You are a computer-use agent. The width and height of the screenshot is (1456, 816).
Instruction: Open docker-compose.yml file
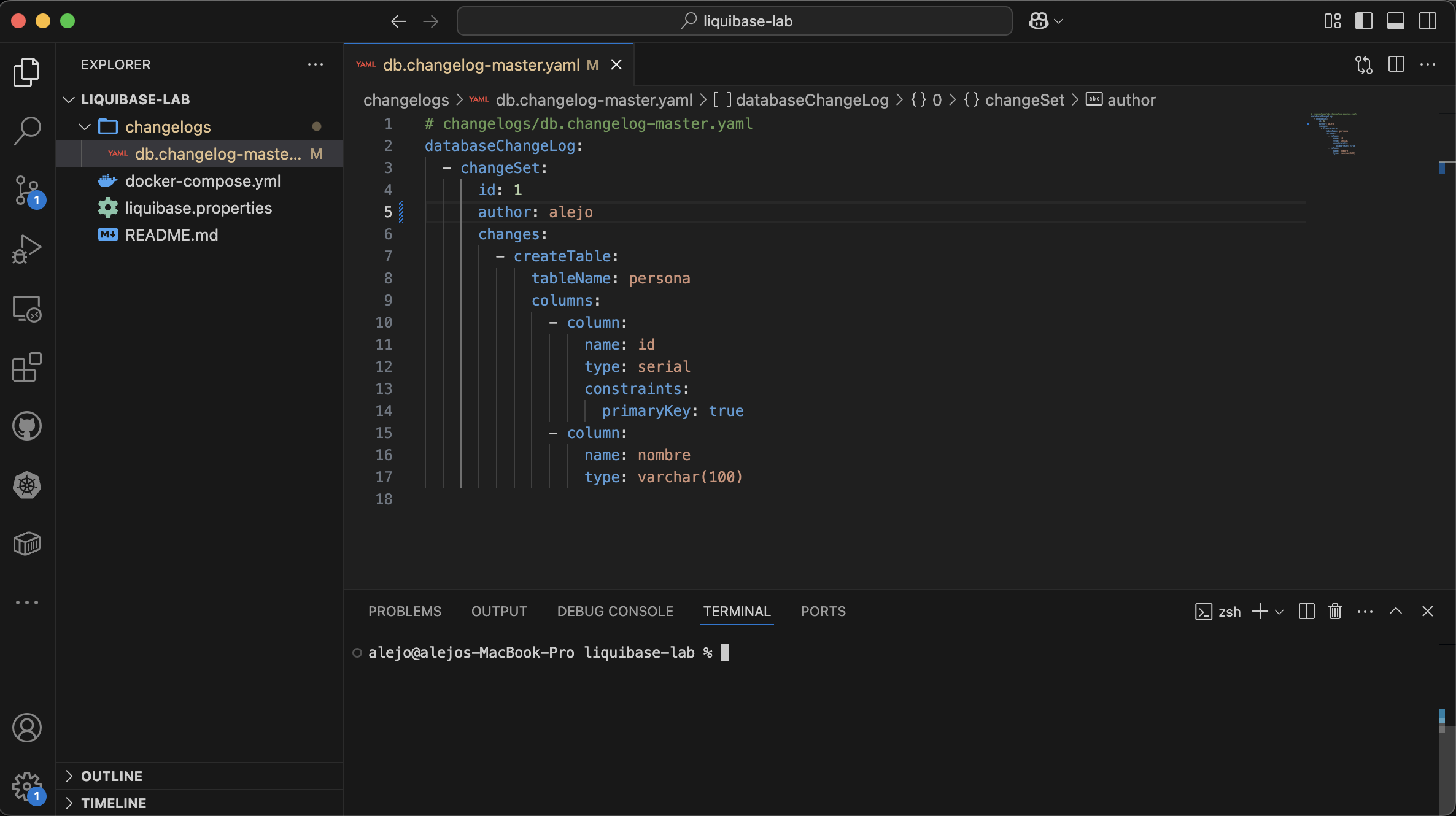click(x=199, y=180)
